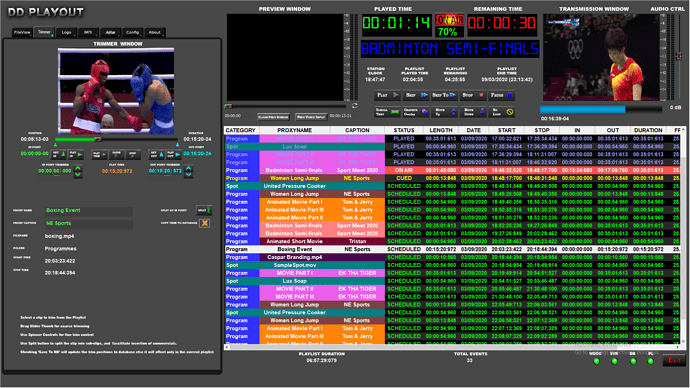Set the trimmer Out point
The width and height of the screenshot is (690, 388).
point(155,154)
